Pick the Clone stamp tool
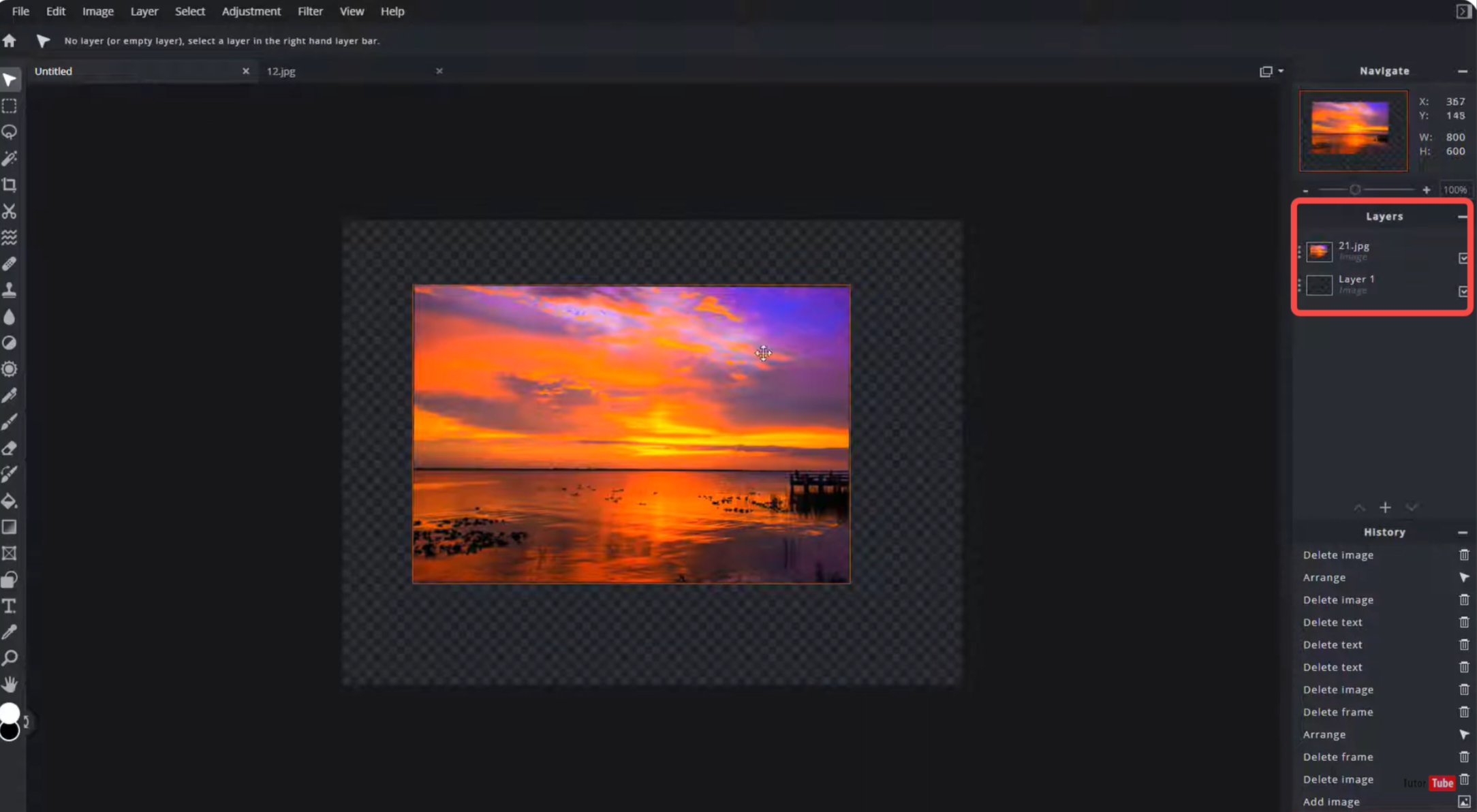The width and height of the screenshot is (1477, 812). point(10,290)
